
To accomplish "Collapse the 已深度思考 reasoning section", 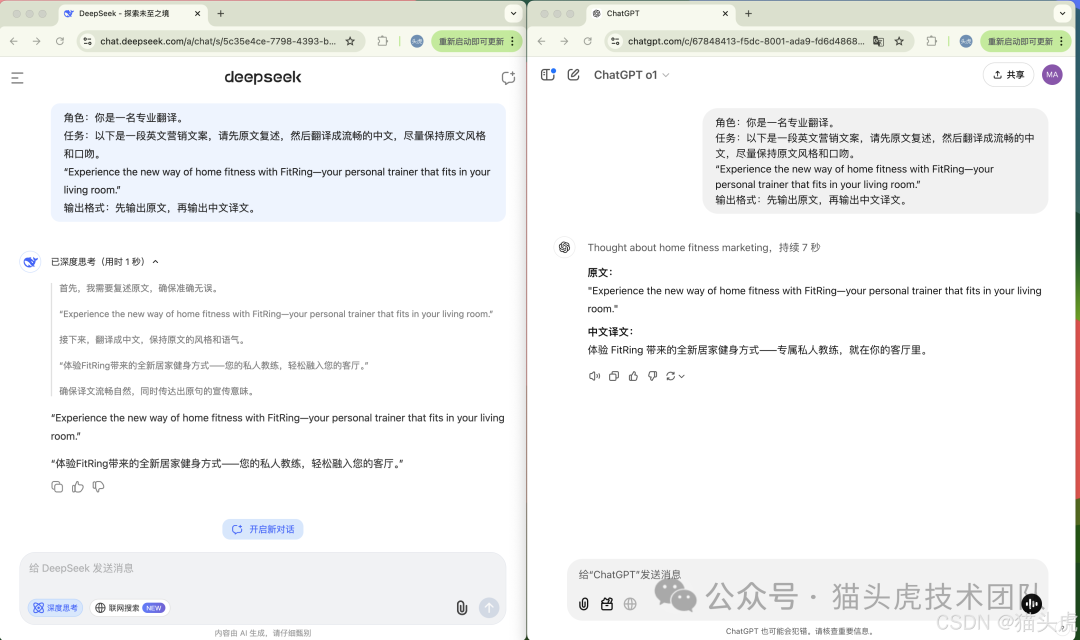I will 156,262.
